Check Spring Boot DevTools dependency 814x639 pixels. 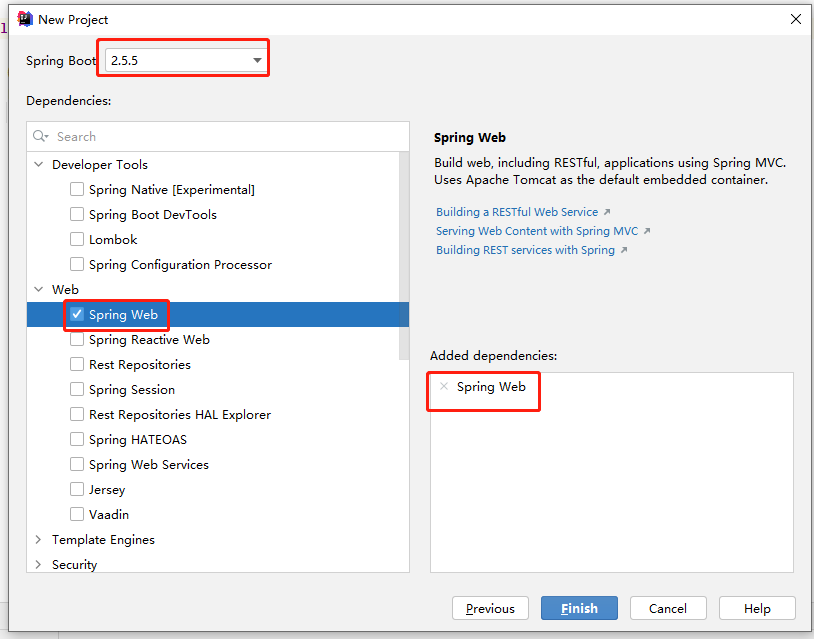[77, 214]
